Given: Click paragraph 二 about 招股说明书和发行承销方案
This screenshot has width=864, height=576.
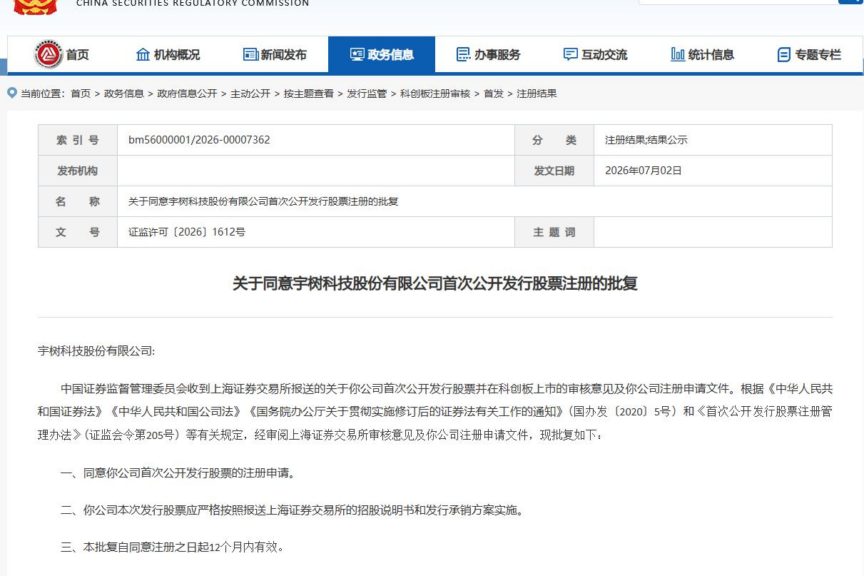Looking at the screenshot, I should (292, 510).
